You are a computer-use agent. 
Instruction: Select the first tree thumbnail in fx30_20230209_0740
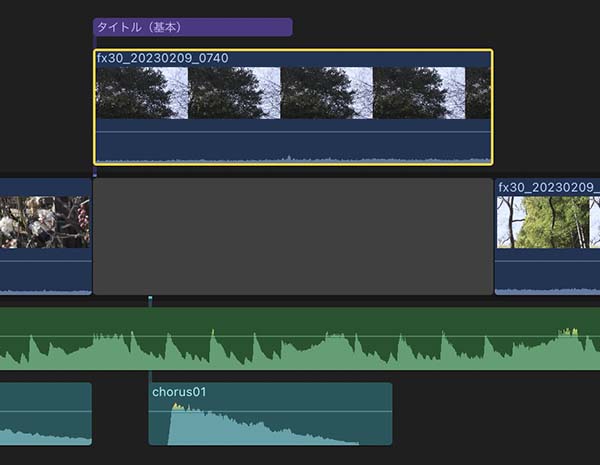[x=142, y=93]
